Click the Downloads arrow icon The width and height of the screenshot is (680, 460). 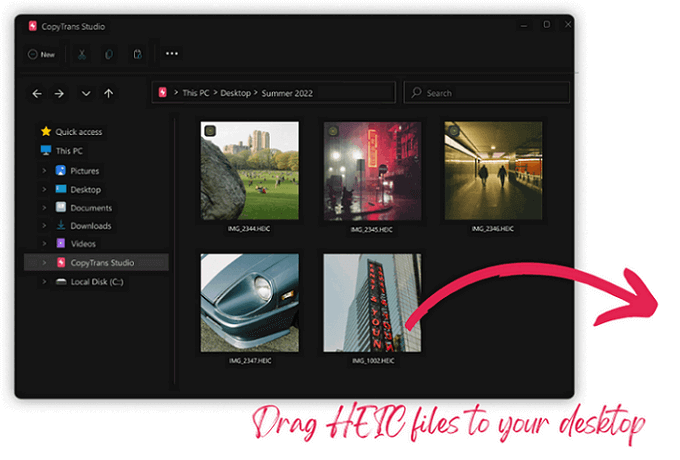61,225
